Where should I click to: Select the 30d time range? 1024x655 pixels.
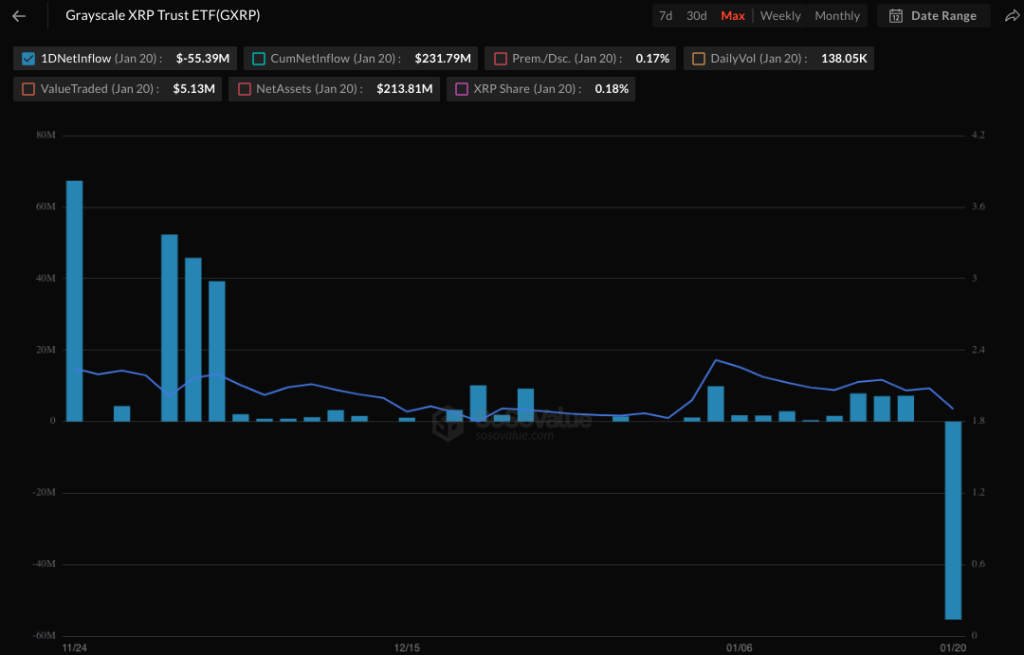696,16
